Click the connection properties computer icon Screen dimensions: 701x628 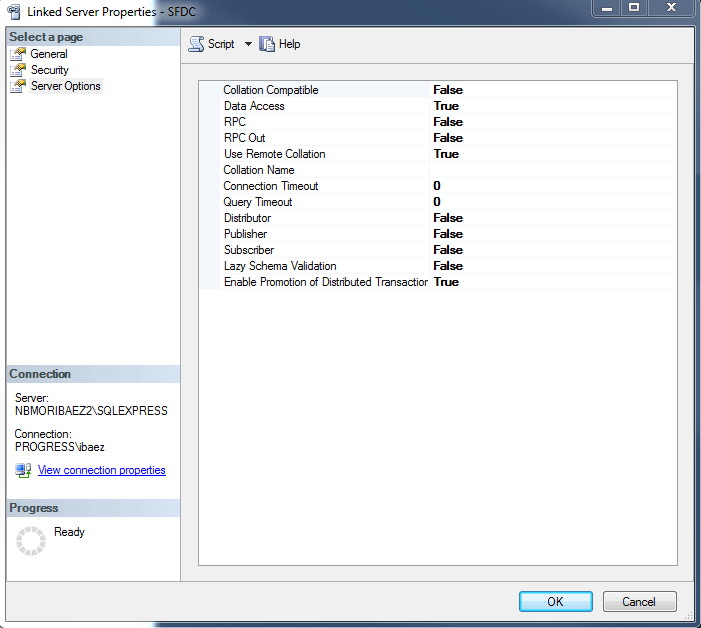click(x=23, y=470)
